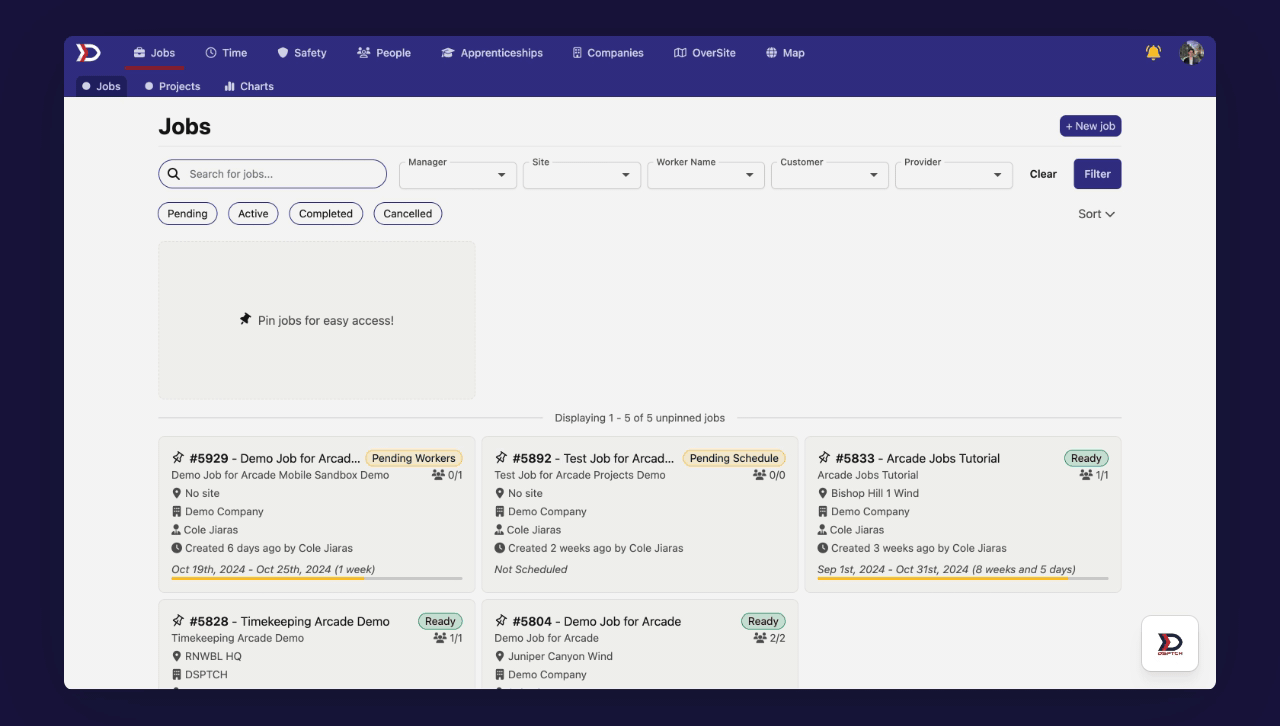Open the Site dropdown

coord(582,175)
